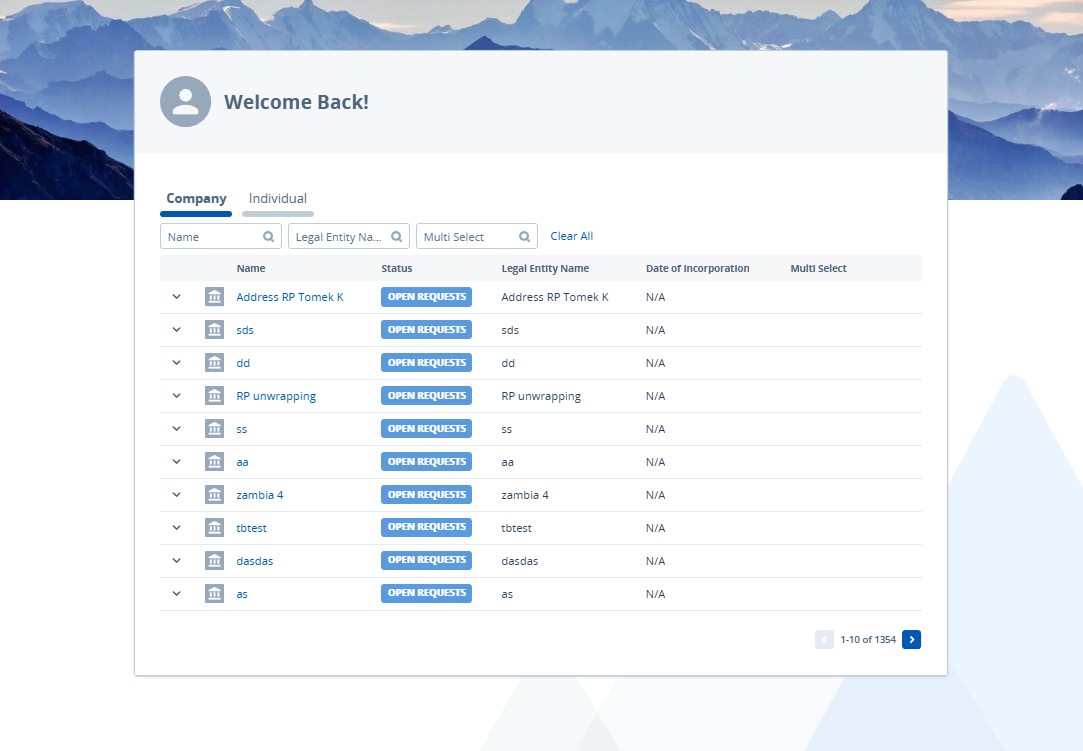Viewport: 1083px width, 751px height.
Task: Click the building icon beside "zambia 4"
Action: (x=214, y=494)
